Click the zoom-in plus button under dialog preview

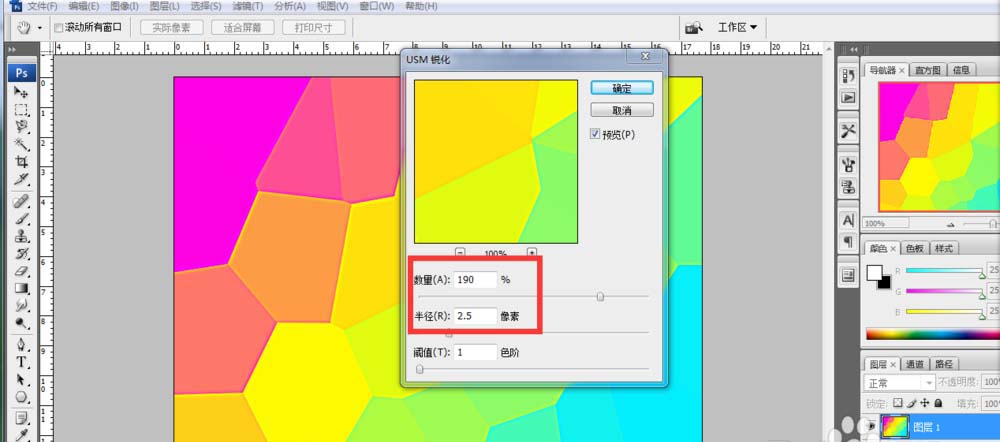point(532,253)
